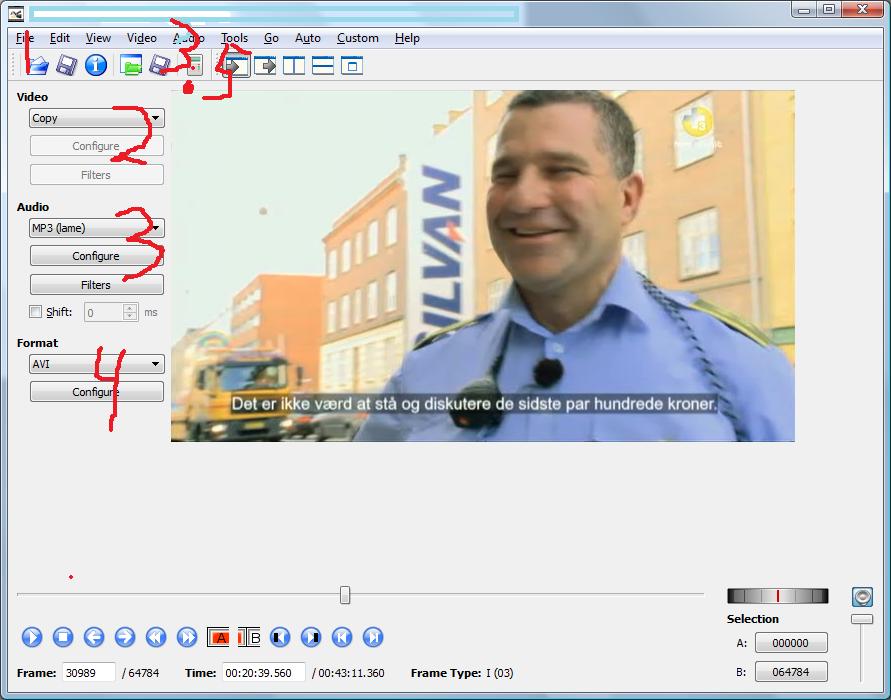The width and height of the screenshot is (891, 700).
Task: Open the Help menu
Action: (407, 38)
